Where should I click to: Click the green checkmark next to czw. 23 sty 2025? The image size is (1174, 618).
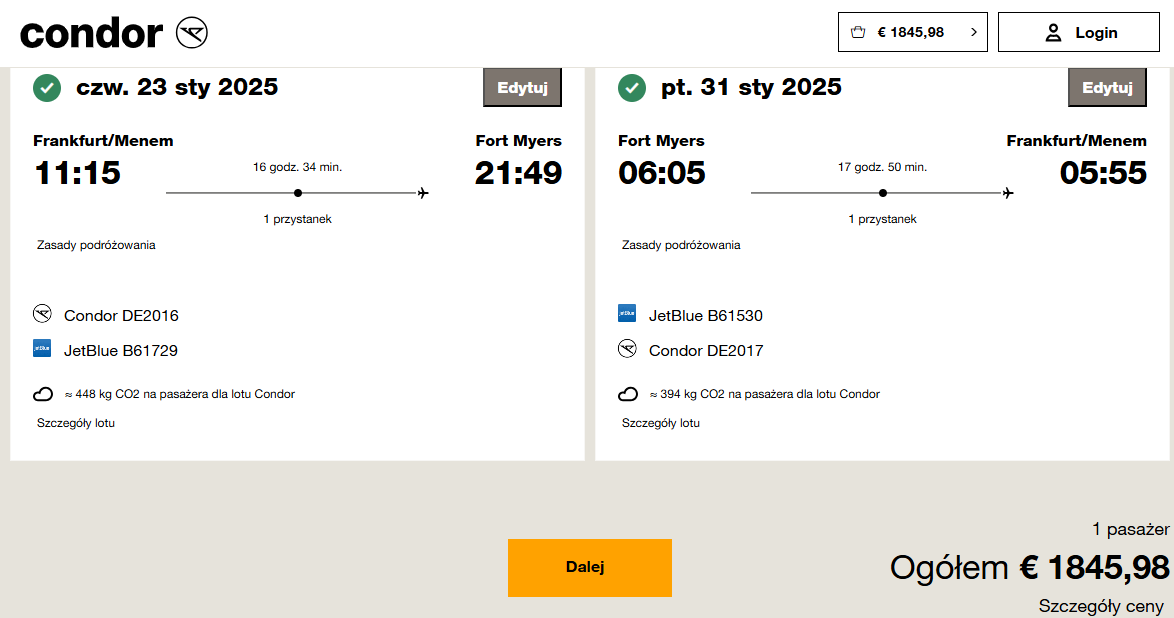[x=47, y=88]
